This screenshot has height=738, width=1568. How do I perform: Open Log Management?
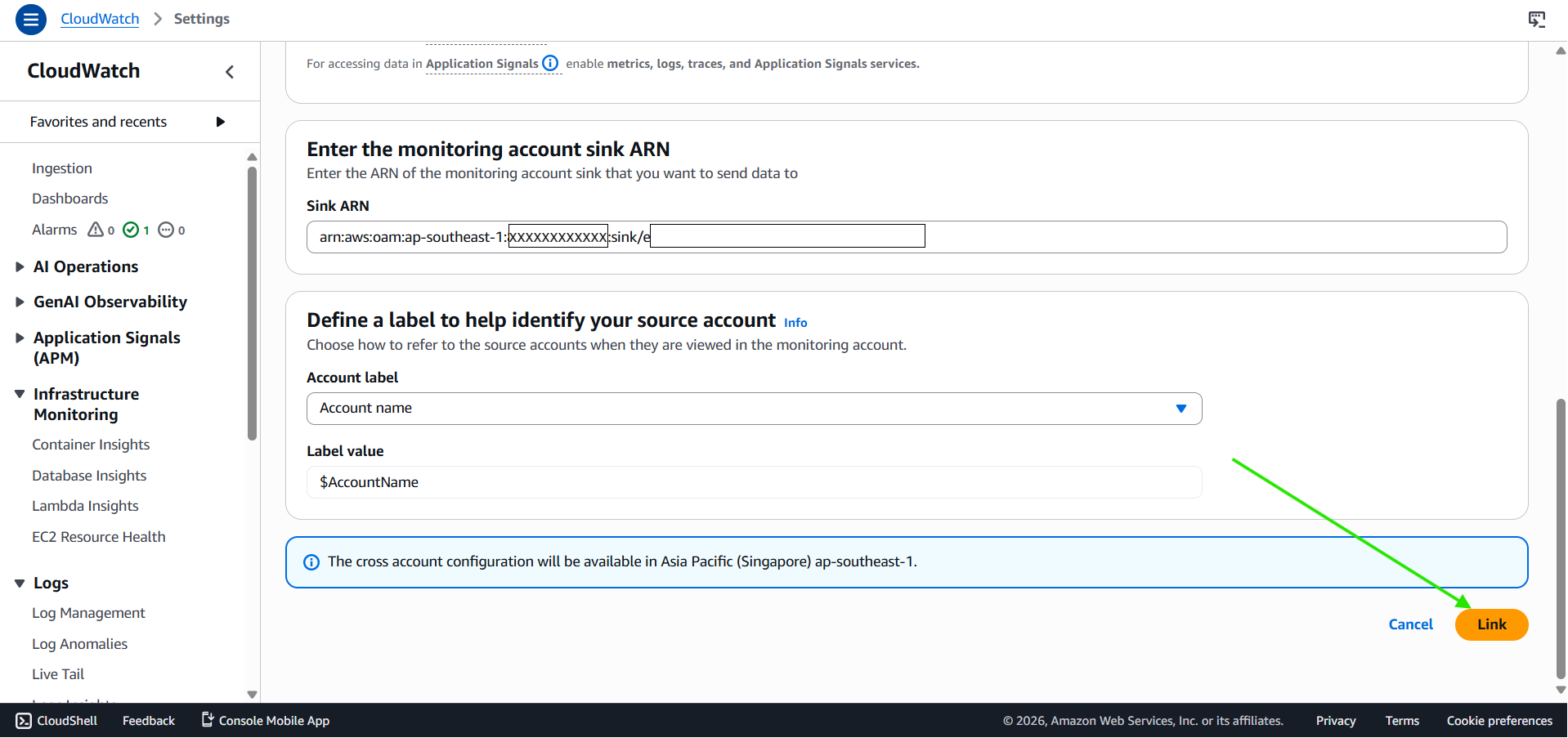click(x=88, y=613)
